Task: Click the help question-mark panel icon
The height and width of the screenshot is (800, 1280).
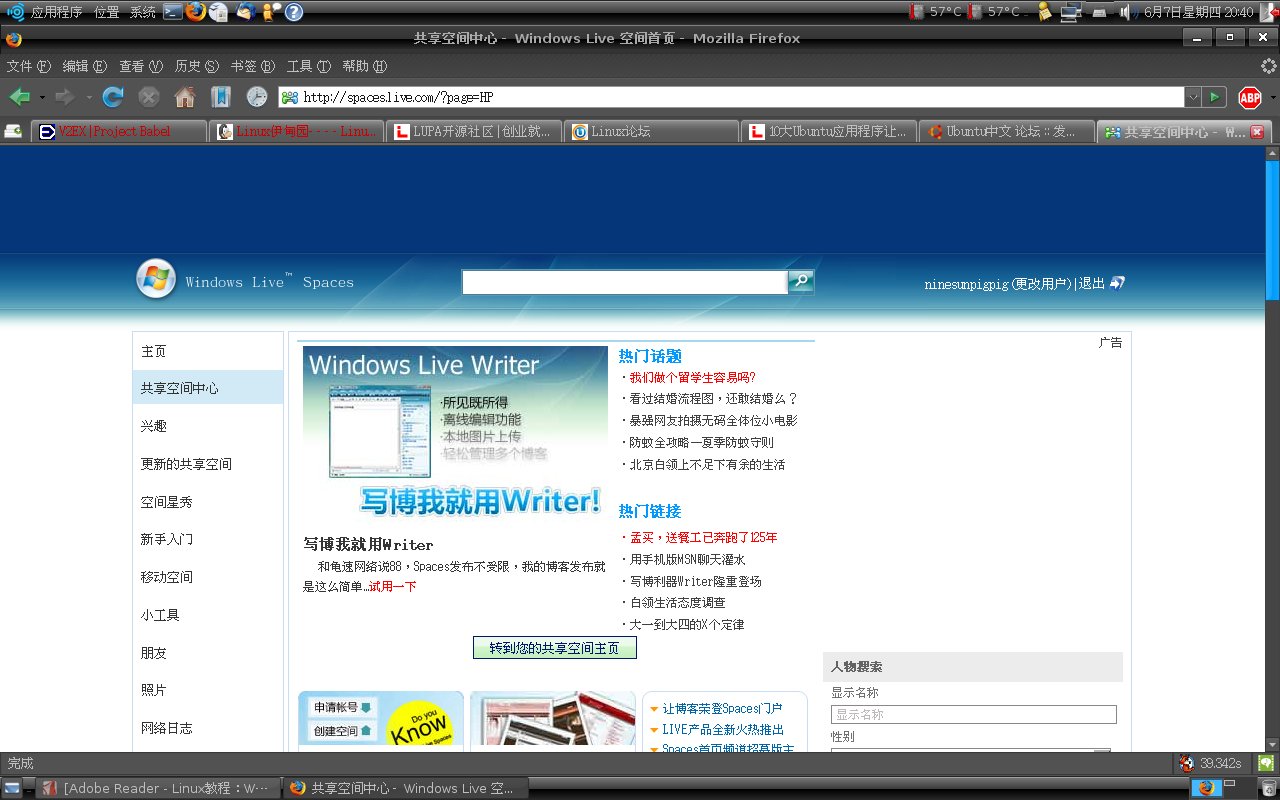Action: [294, 12]
